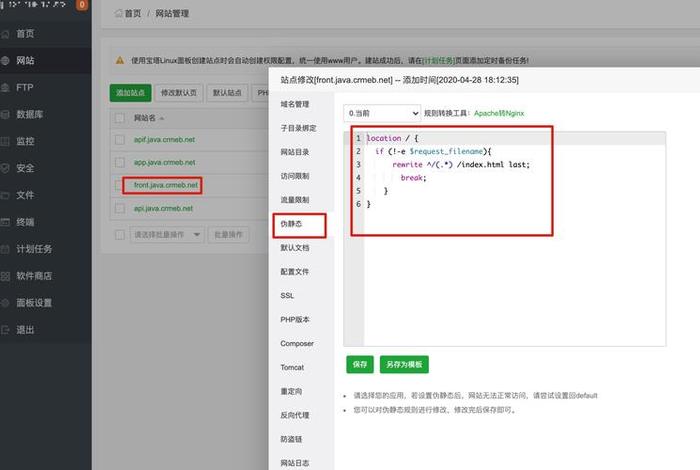700x470 pixels.
Task: Open the 网站日志 tab
Action: (x=295, y=463)
